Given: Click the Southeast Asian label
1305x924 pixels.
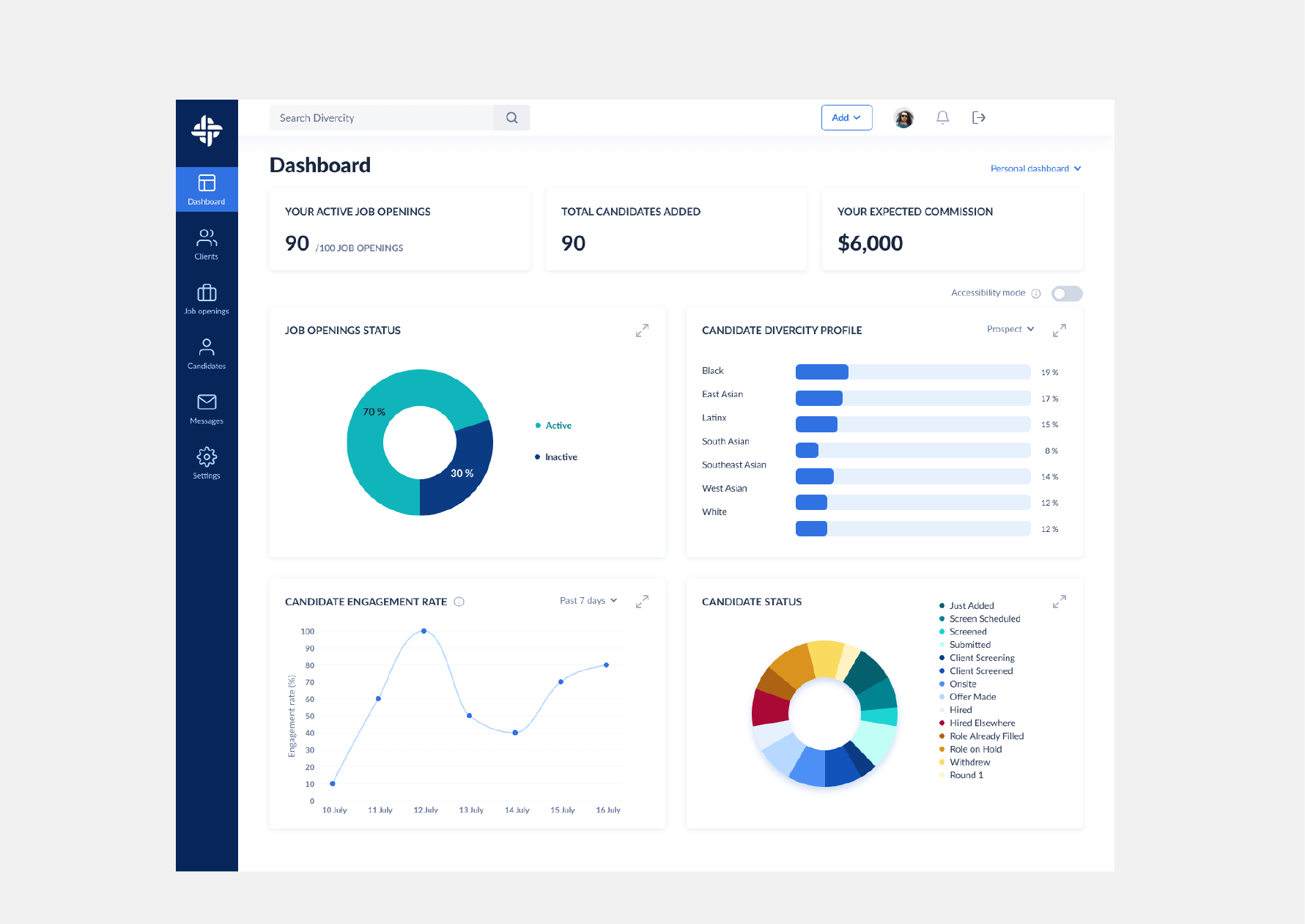Looking at the screenshot, I should 734,465.
